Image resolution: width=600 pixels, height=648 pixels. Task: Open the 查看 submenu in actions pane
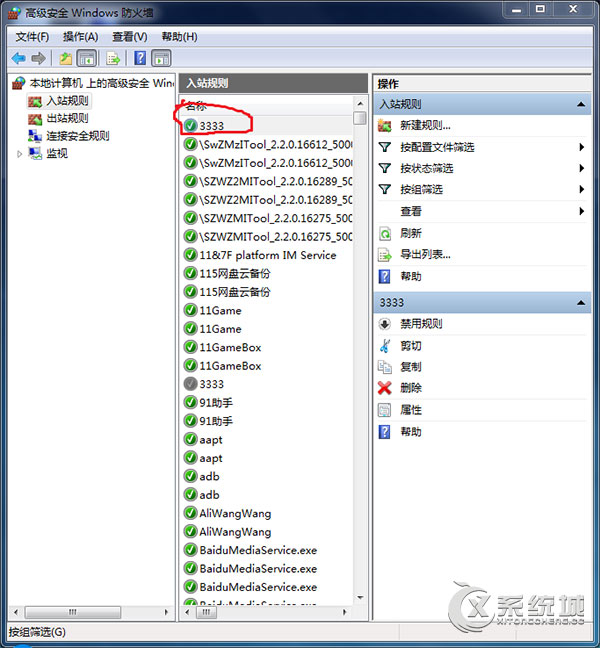[411, 211]
